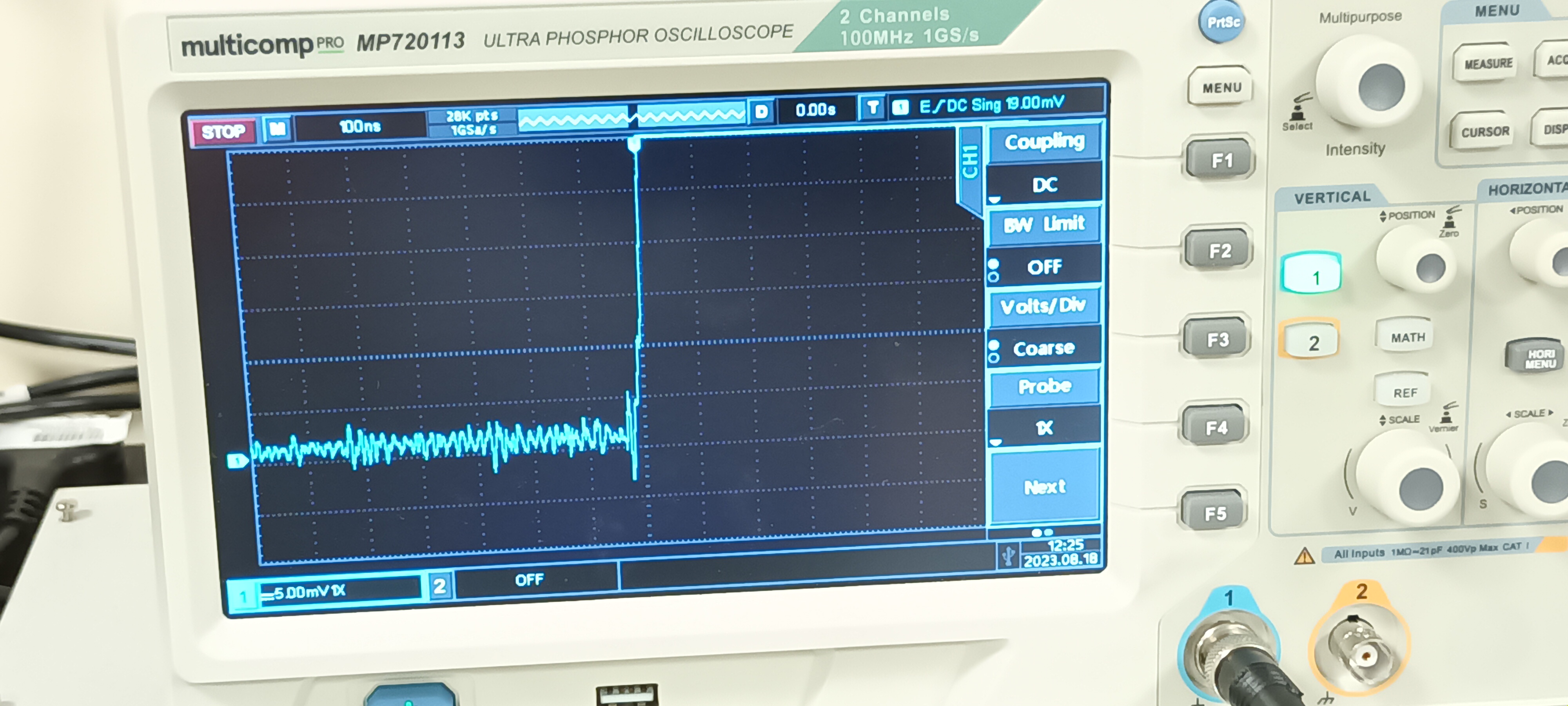Change Volts/Div Coarse option
This screenshot has width=1568, height=706.
(x=1044, y=348)
